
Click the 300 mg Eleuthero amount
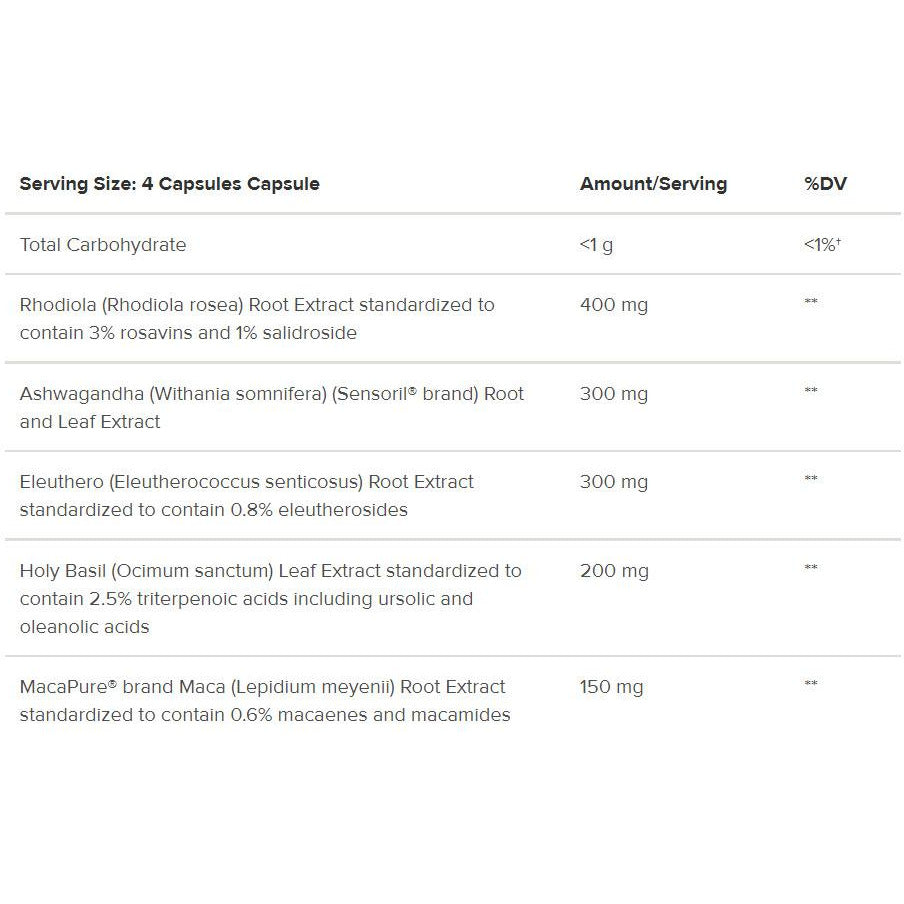pyautogui.click(x=614, y=482)
